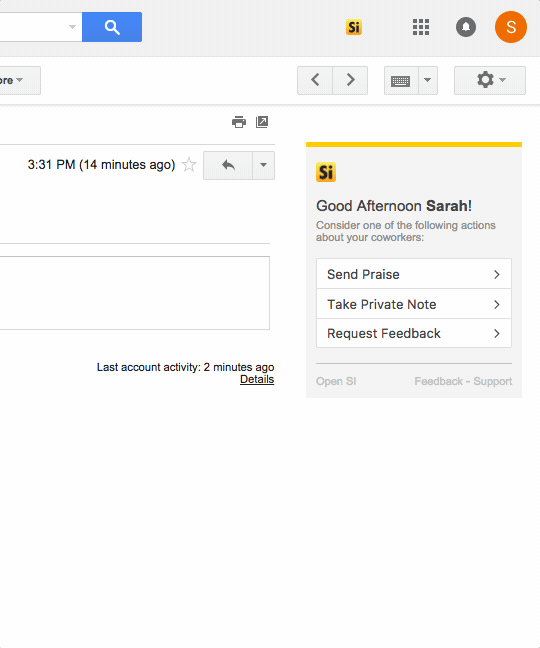Expand the search options dropdown arrow
This screenshot has height=648, width=540.
[72, 27]
